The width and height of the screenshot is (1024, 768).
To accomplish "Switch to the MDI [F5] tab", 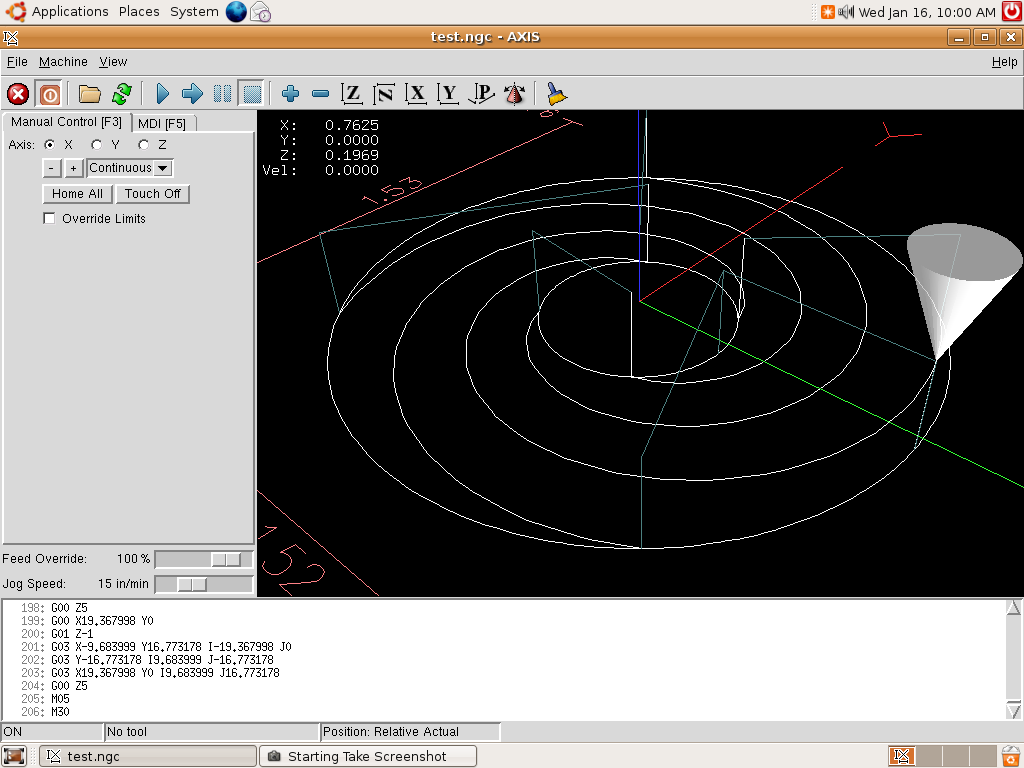I will pos(162,124).
